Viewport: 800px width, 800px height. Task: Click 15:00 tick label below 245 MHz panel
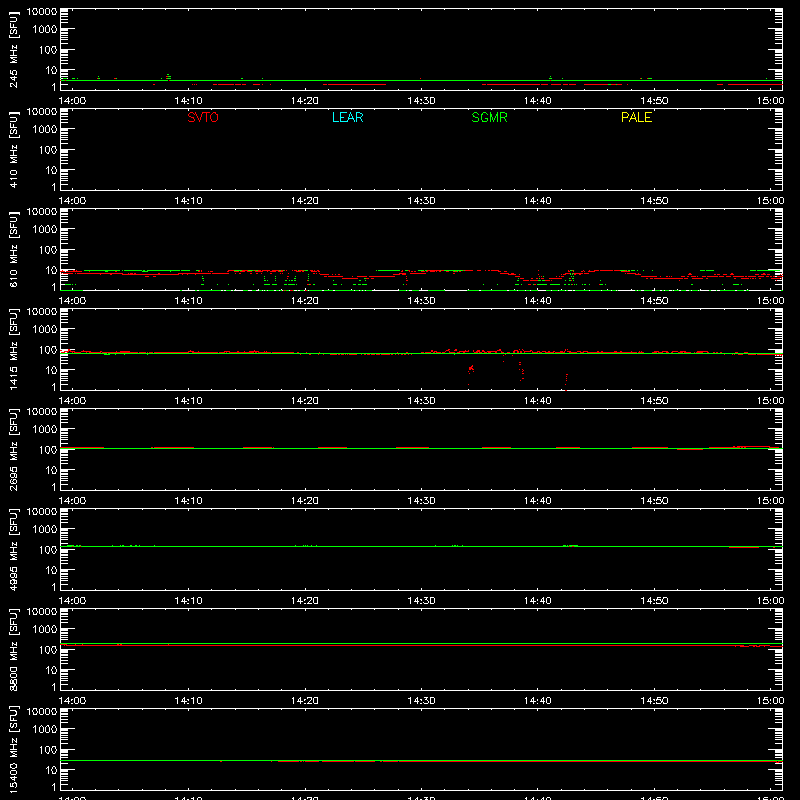point(770,101)
